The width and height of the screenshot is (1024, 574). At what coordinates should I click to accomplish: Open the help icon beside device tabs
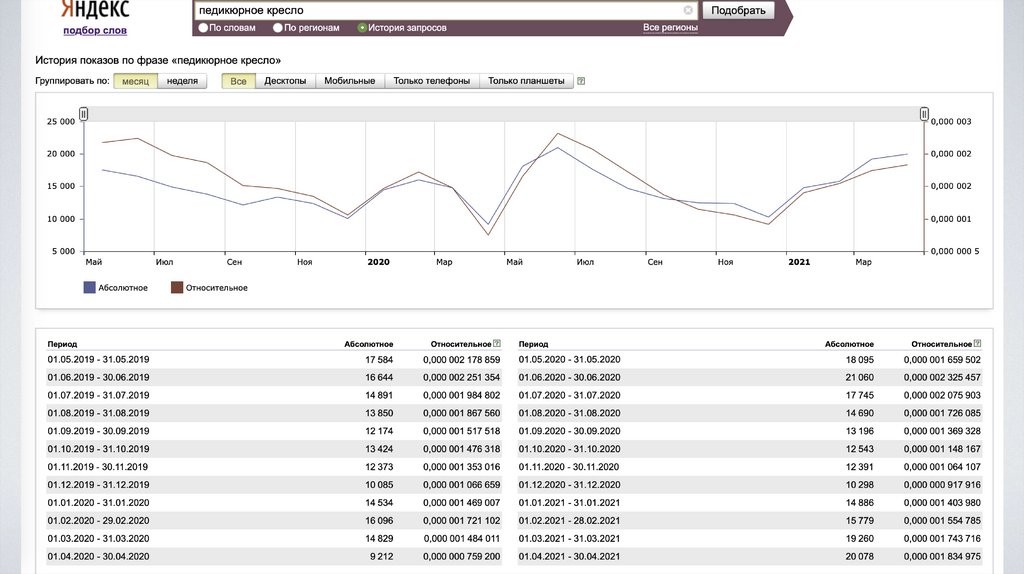[x=581, y=81]
